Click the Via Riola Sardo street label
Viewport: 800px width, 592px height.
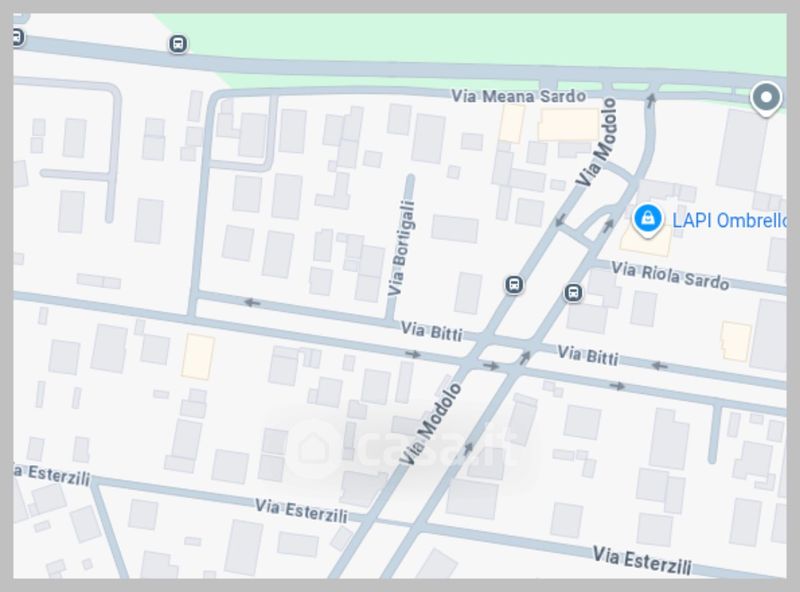[x=670, y=276]
